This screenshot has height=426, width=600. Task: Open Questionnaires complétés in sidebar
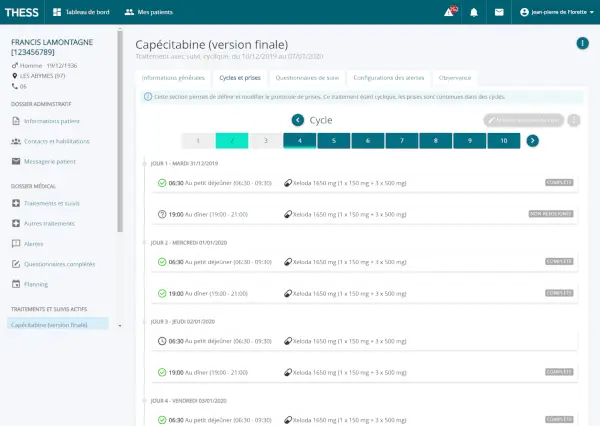pyautogui.click(x=59, y=264)
